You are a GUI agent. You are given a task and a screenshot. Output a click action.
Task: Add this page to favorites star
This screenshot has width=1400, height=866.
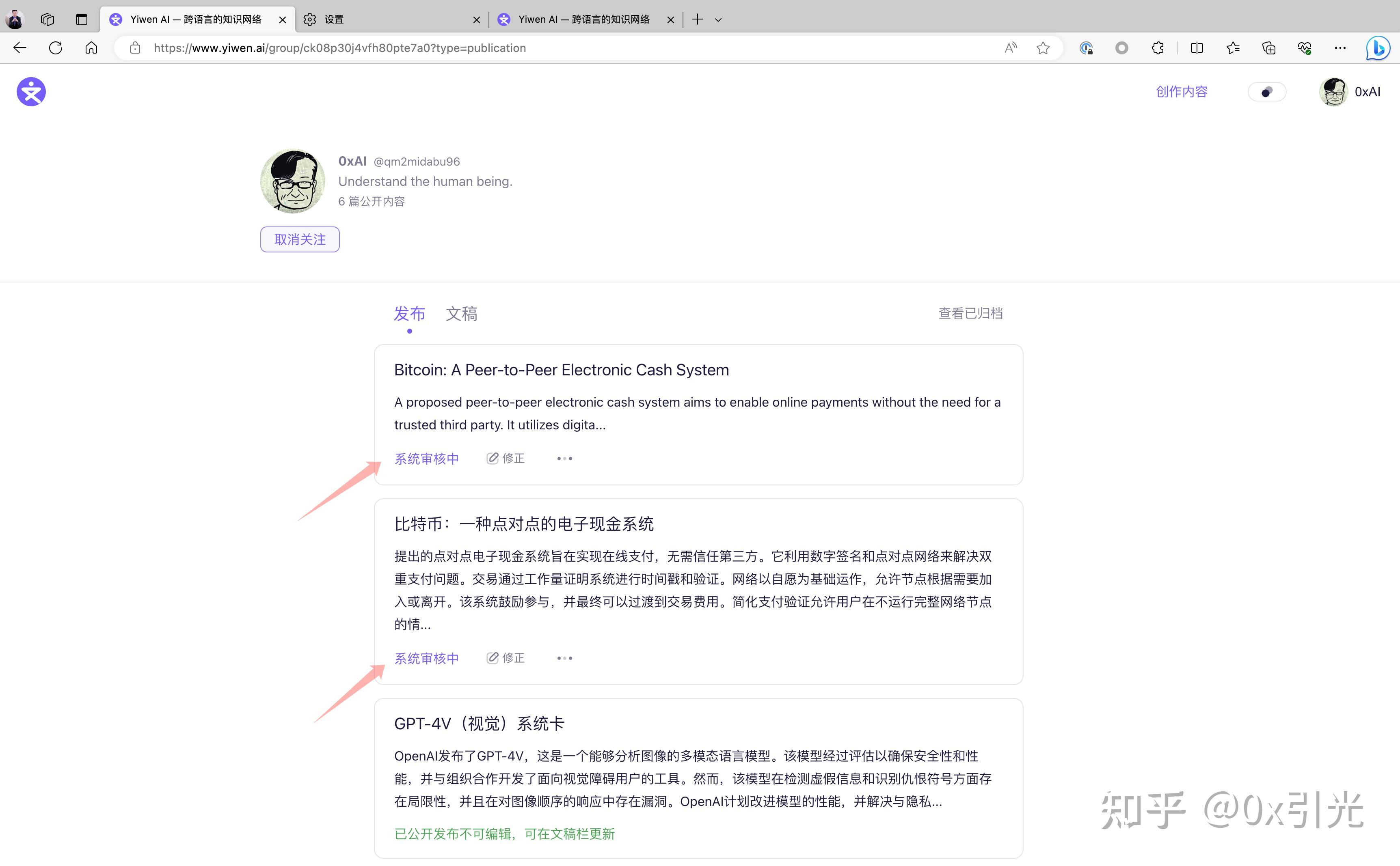(1043, 48)
